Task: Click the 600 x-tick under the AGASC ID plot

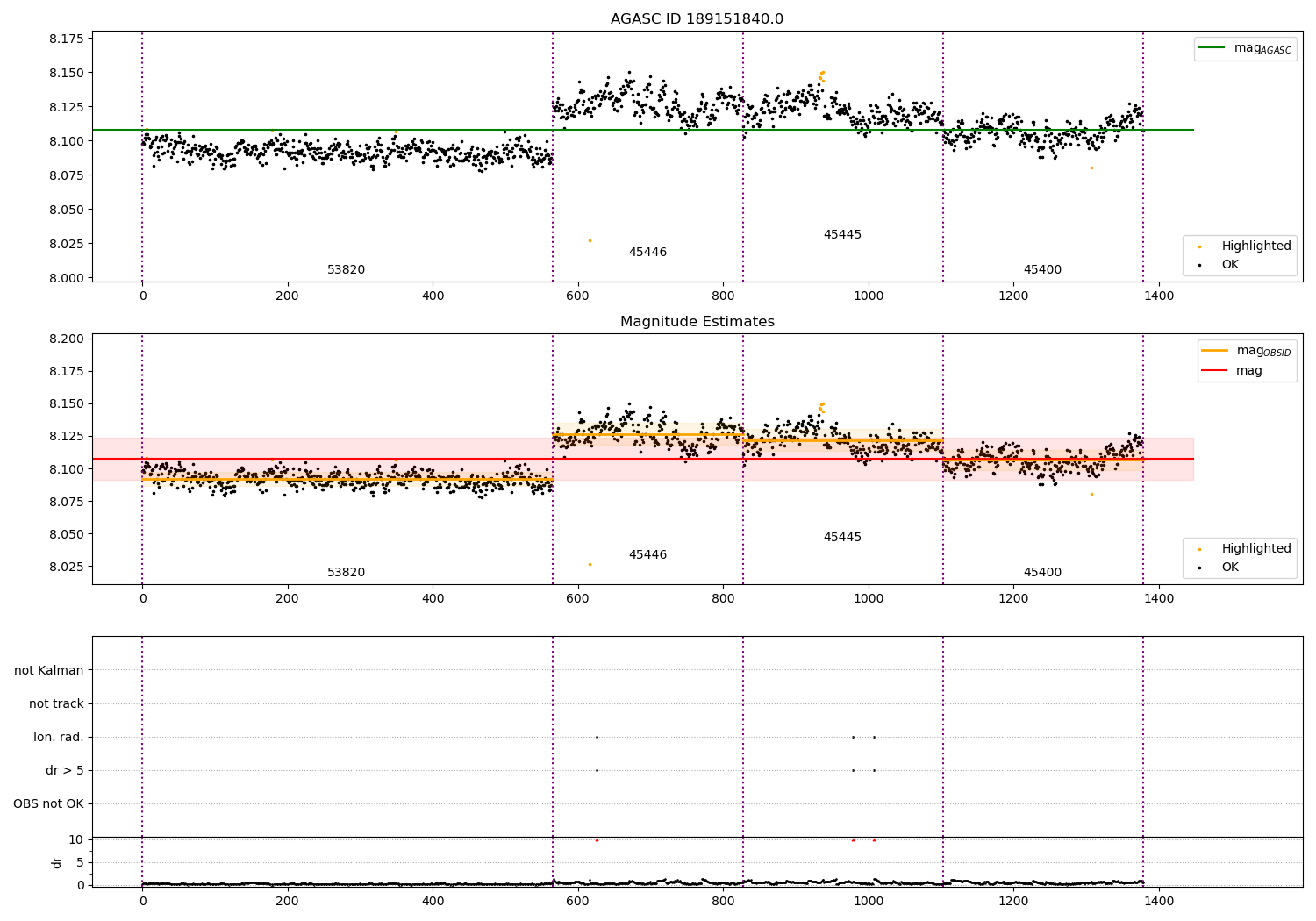Action: pos(578,296)
